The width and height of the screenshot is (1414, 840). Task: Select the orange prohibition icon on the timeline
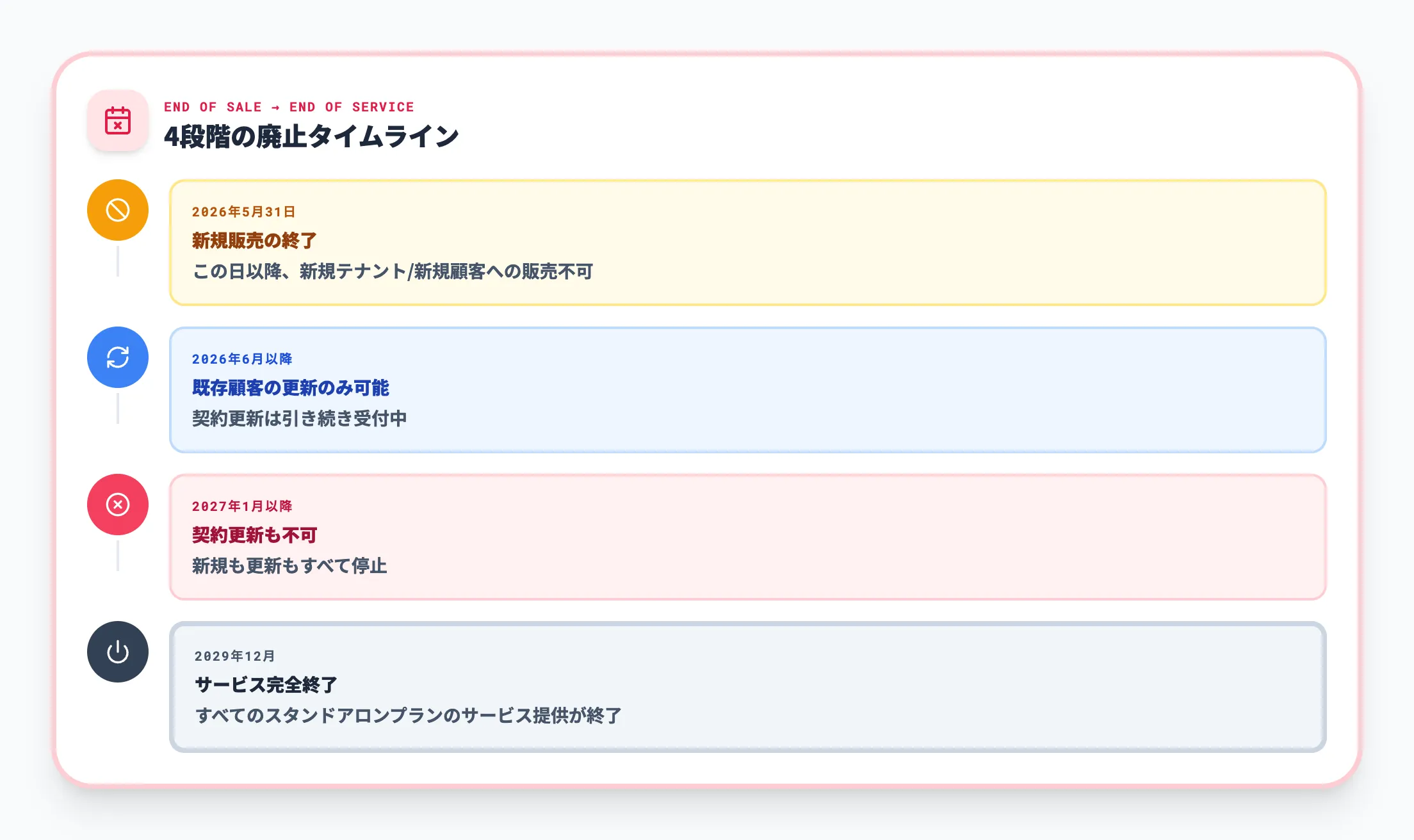click(118, 210)
